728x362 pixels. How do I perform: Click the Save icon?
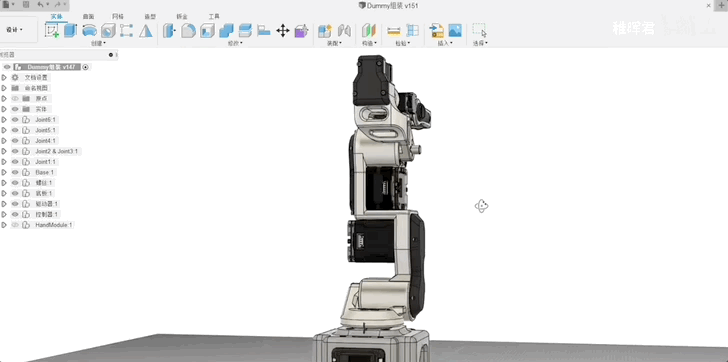pos(26,5)
